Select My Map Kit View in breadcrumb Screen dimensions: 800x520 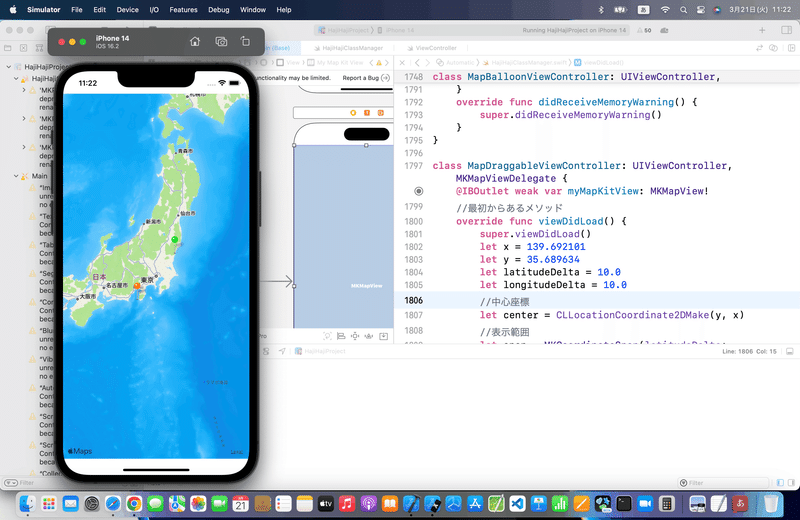pyautogui.click(x=336, y=63)
